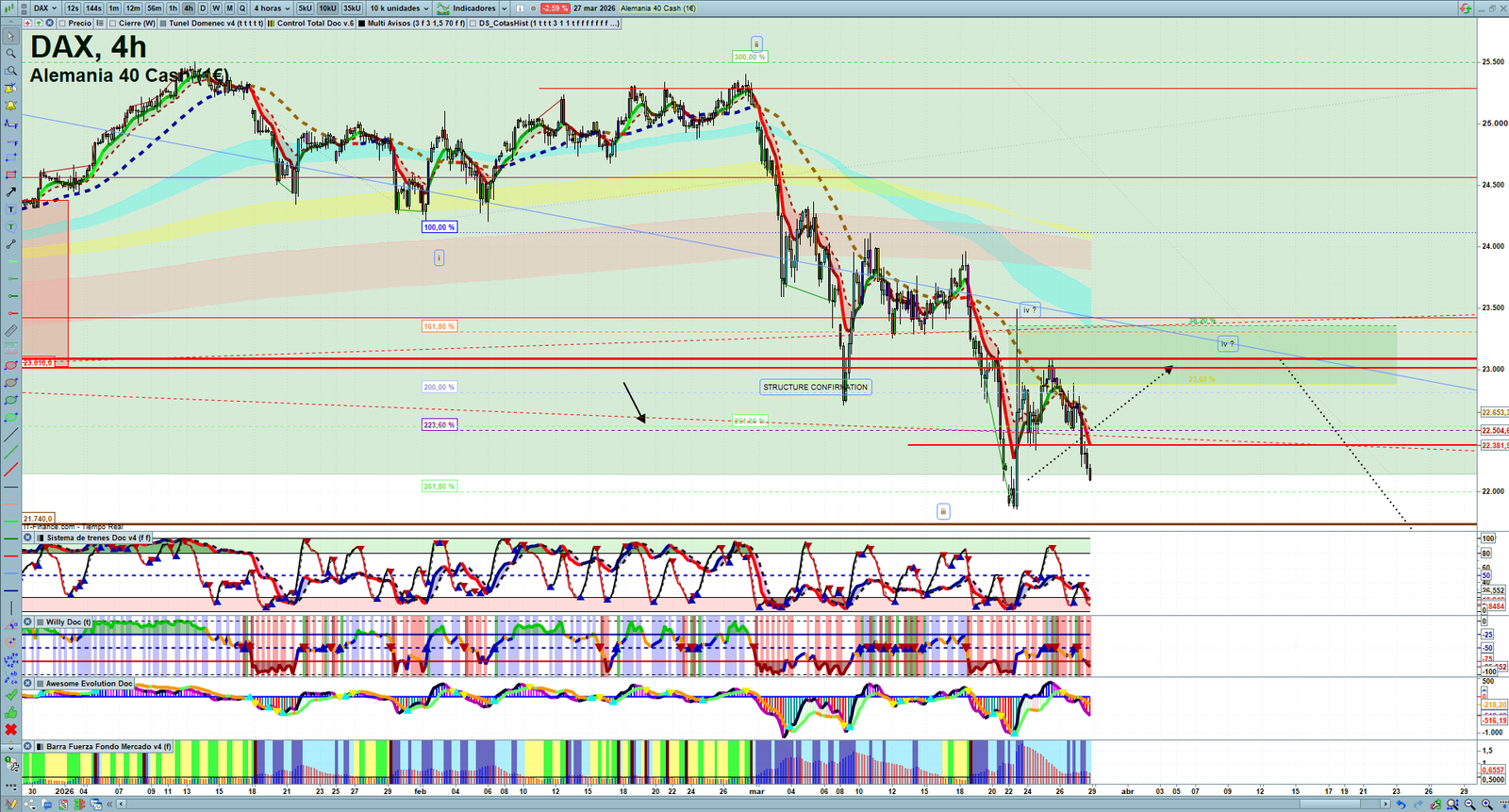Open the DAX instrument dropdown
1509x812 pixels.
(x=44, y=8)
